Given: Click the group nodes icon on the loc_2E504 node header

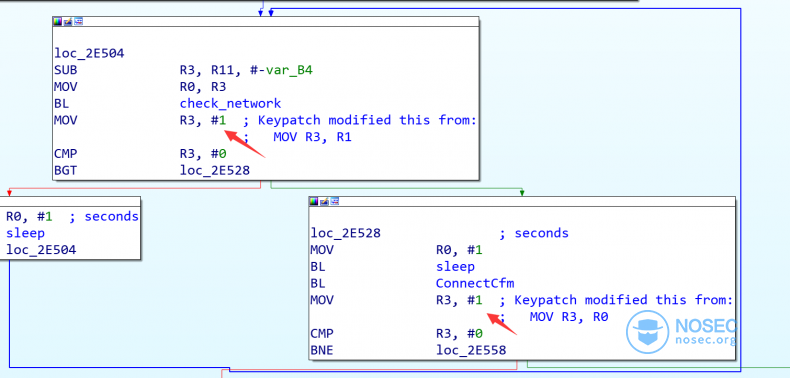Looking at the screenshot, I should point(79,21).
